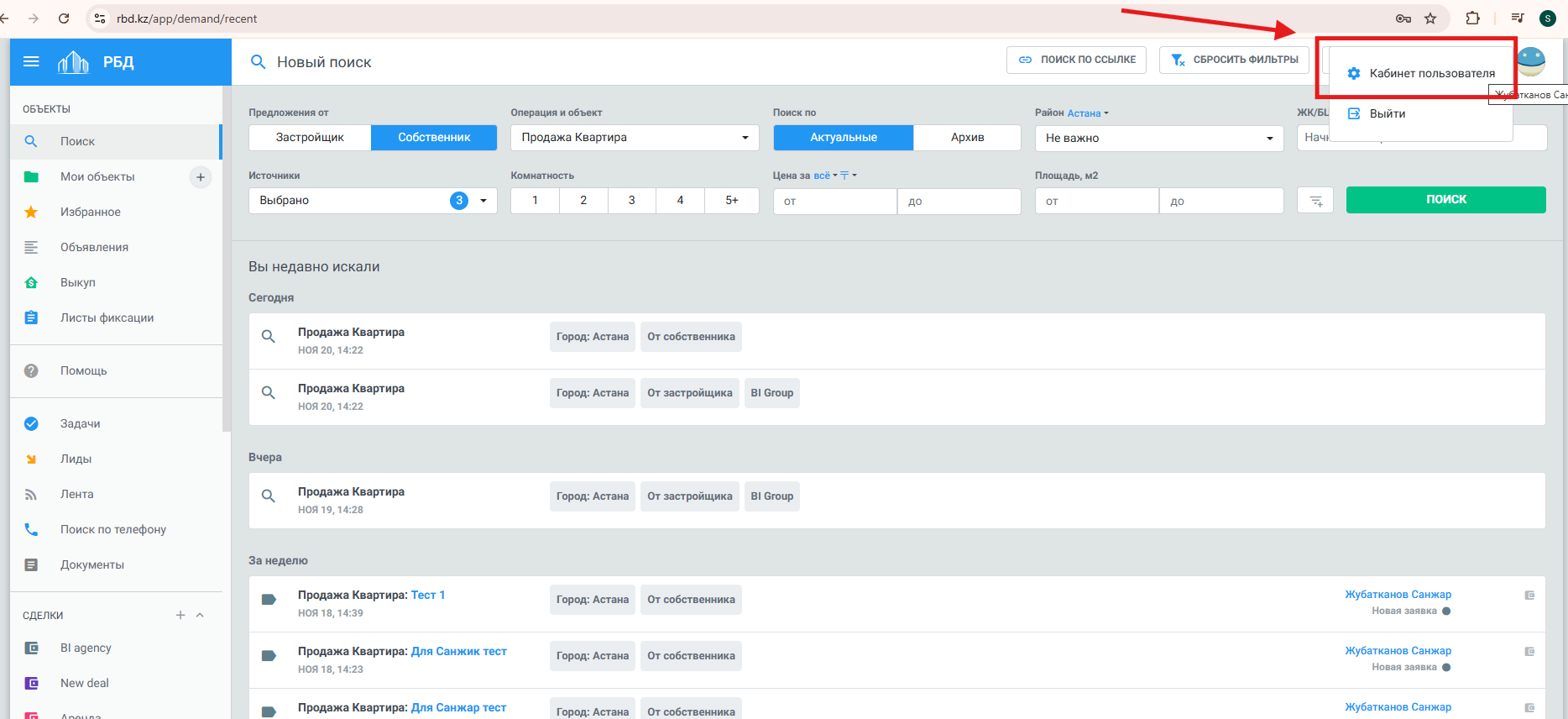The image size is (1568, 719).
Task: Expand the Продажа Квартира operation dropdown
Action: pos(634,138)
